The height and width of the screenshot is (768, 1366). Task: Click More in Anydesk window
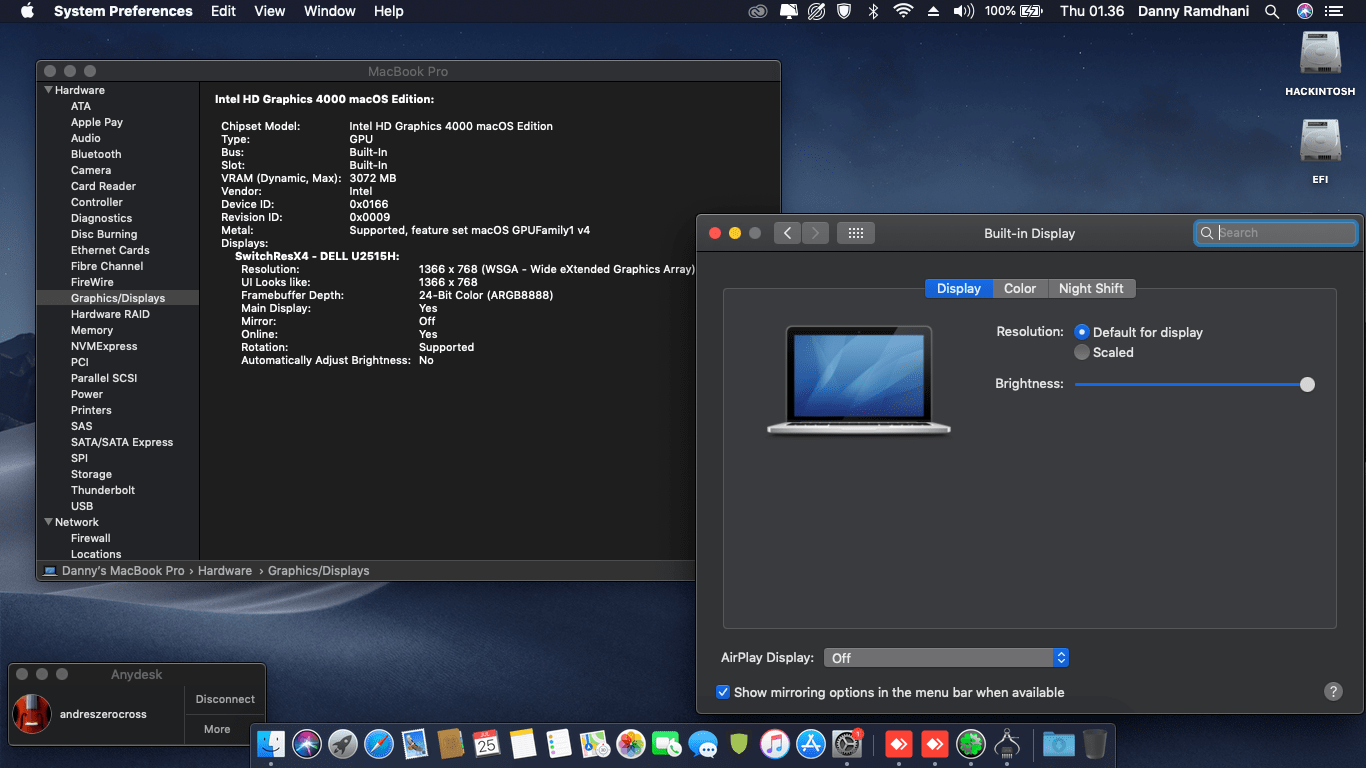click(217, 729)
